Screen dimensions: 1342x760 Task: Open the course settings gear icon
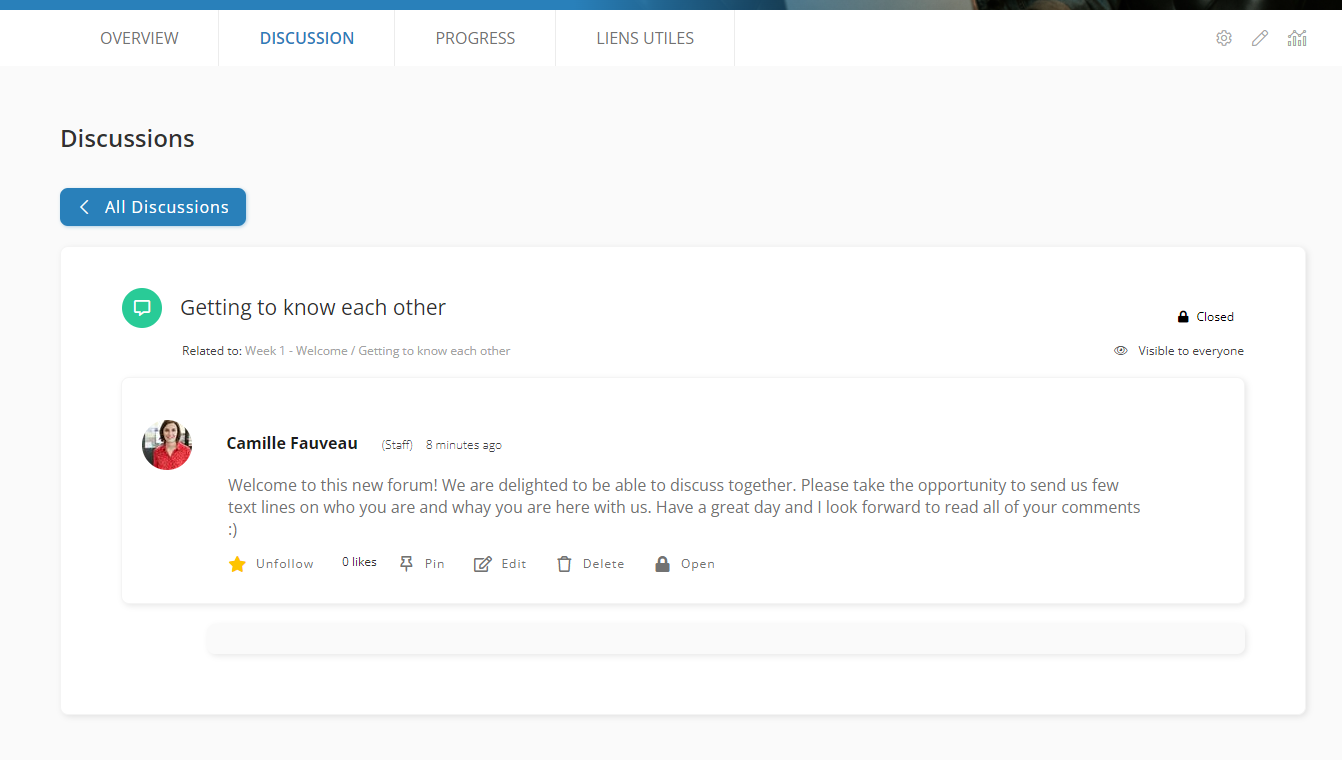click(x=1224, y=38)
